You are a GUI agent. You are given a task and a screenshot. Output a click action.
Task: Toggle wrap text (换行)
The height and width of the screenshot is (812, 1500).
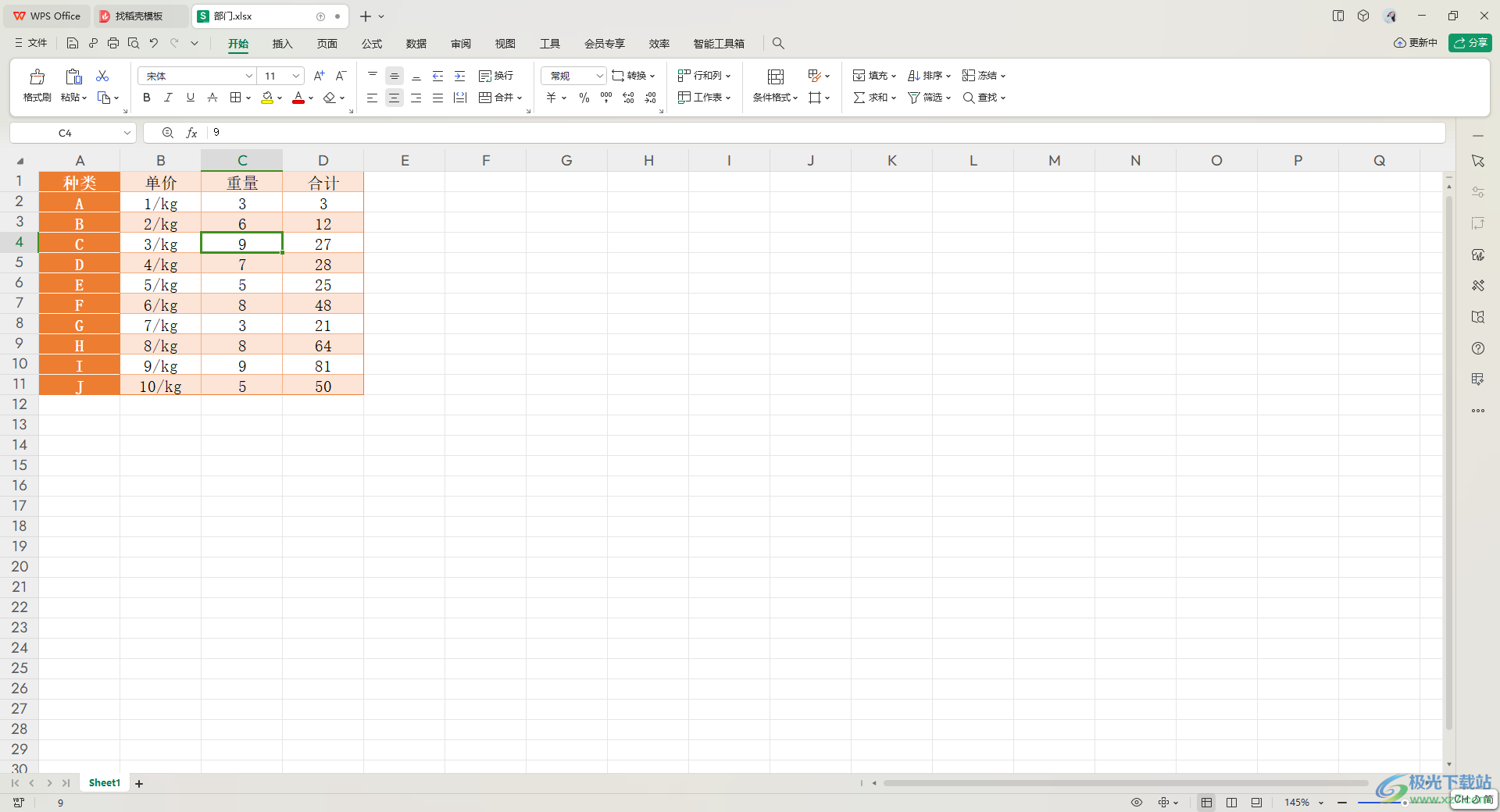click(496, 76)
